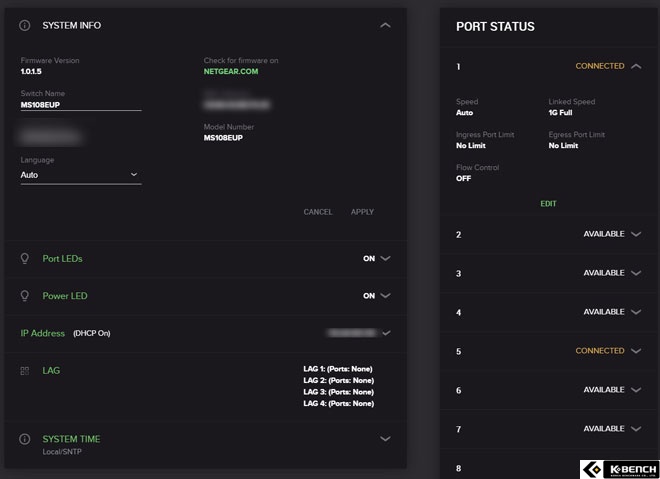Click port 4 AVAILABLE status
Image resolution: width=660 pixels, height=479 pixels.
pos(604,312)
